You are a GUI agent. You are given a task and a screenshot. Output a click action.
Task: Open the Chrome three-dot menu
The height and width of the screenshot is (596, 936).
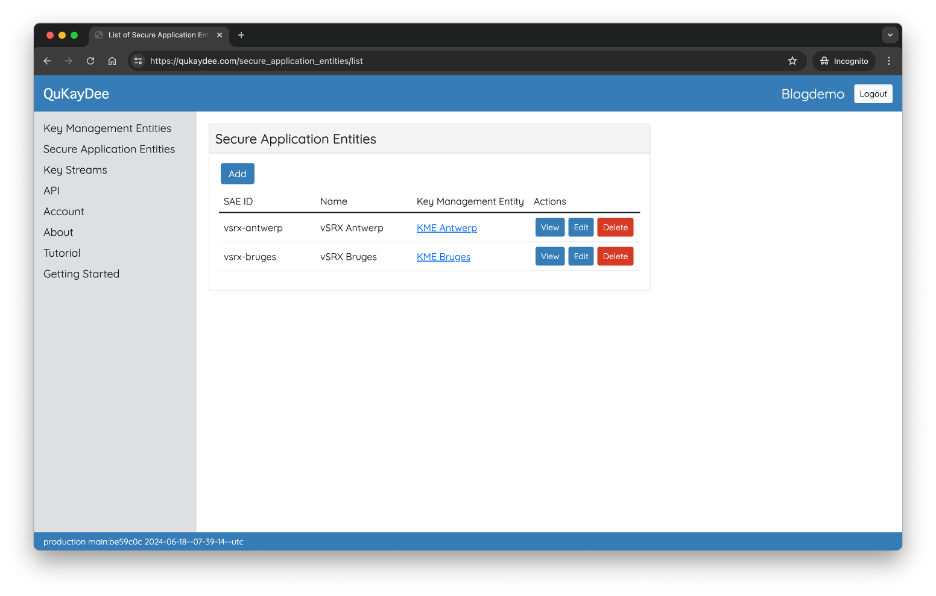(x=888, y=61)
